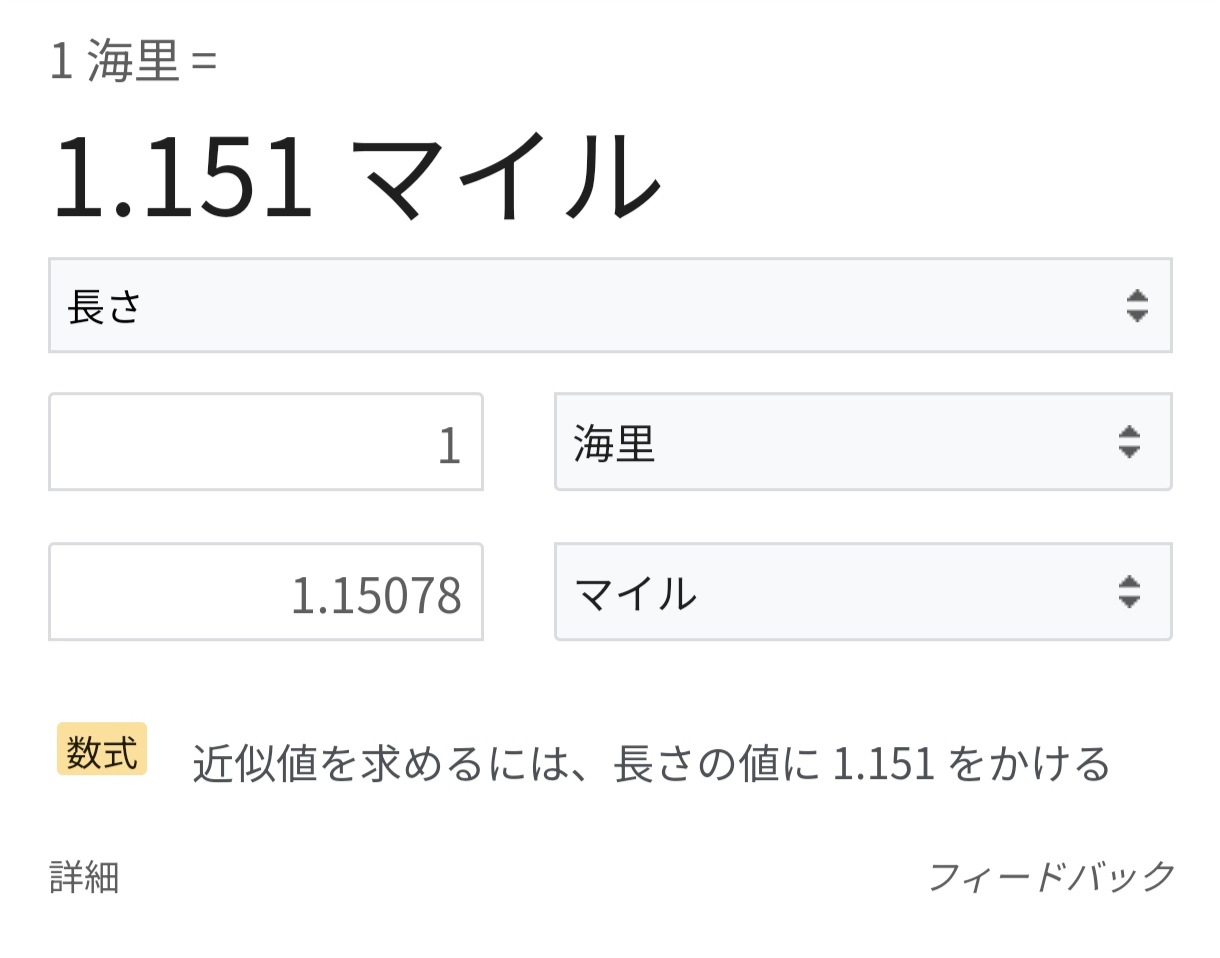The image size is (1220, 958).
Task: Click the '1 海里 =' label
Action: click(x=133, y=62)
